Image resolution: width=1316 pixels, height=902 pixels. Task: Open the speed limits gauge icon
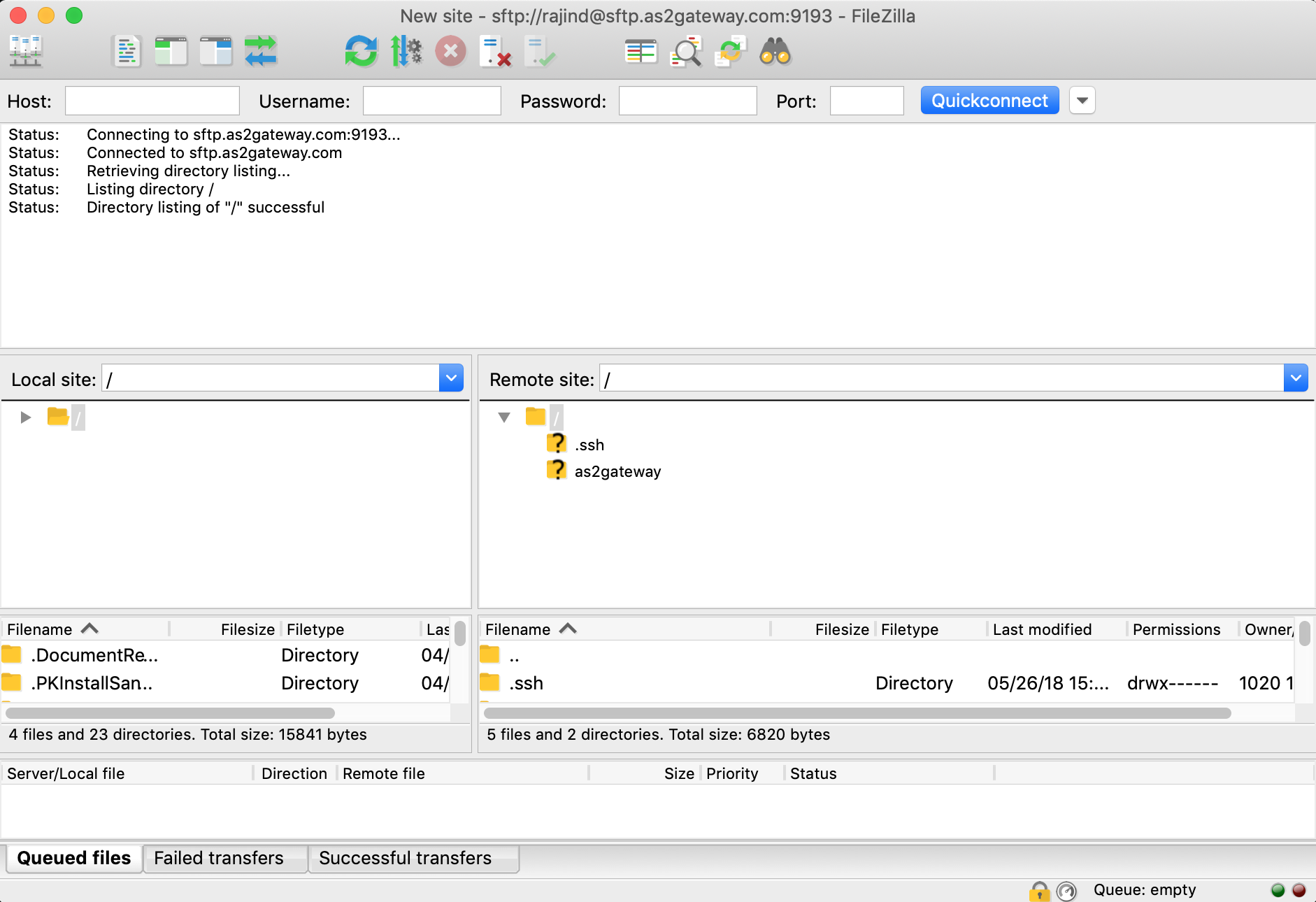click(x=1066, y=890)
